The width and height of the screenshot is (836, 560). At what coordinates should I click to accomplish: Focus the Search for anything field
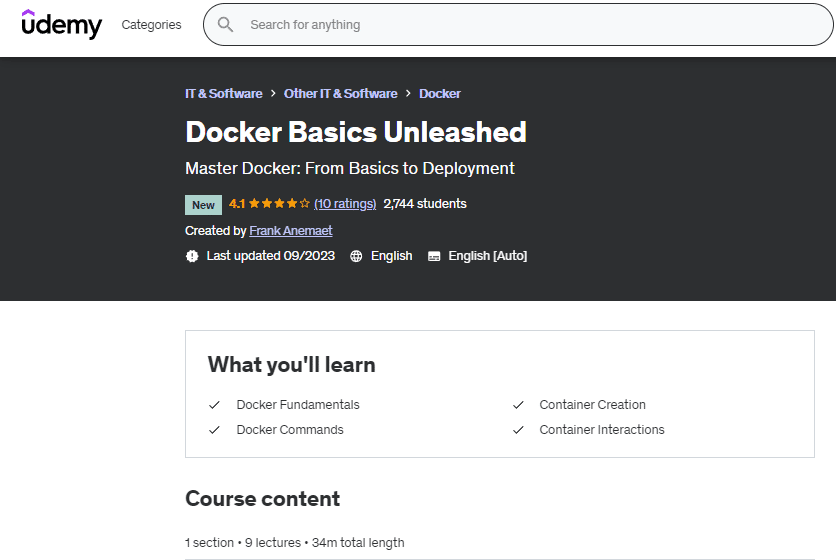tap(520, 24)
